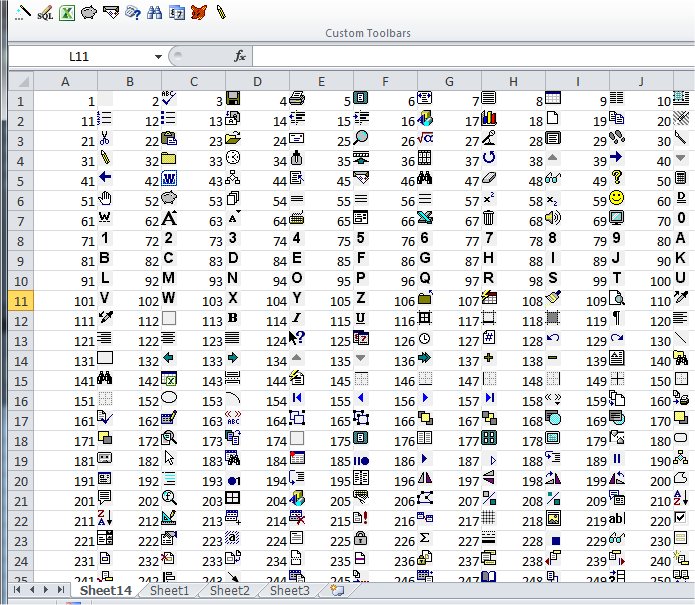Select the Sheet14 tab
Viewport: 695px width, 605px height.
[106, 590]
